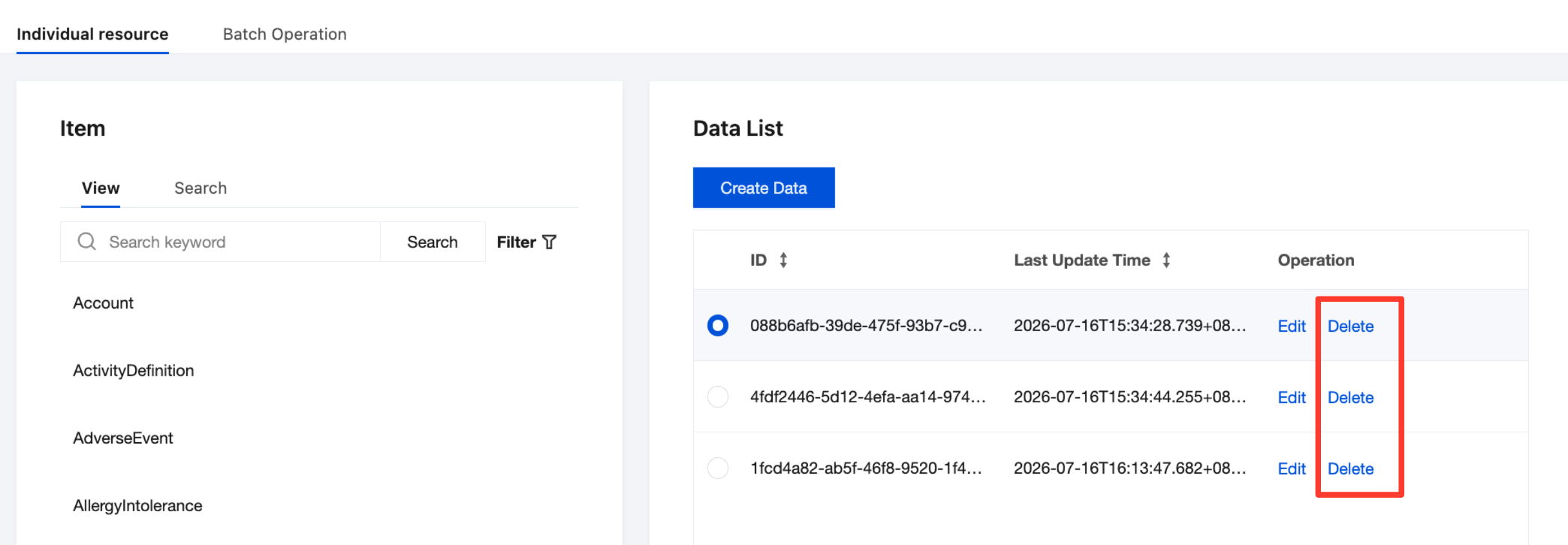The image size is (1568, 545).
Task: Click the Last Update Time header text
Action: [1082, 260]
